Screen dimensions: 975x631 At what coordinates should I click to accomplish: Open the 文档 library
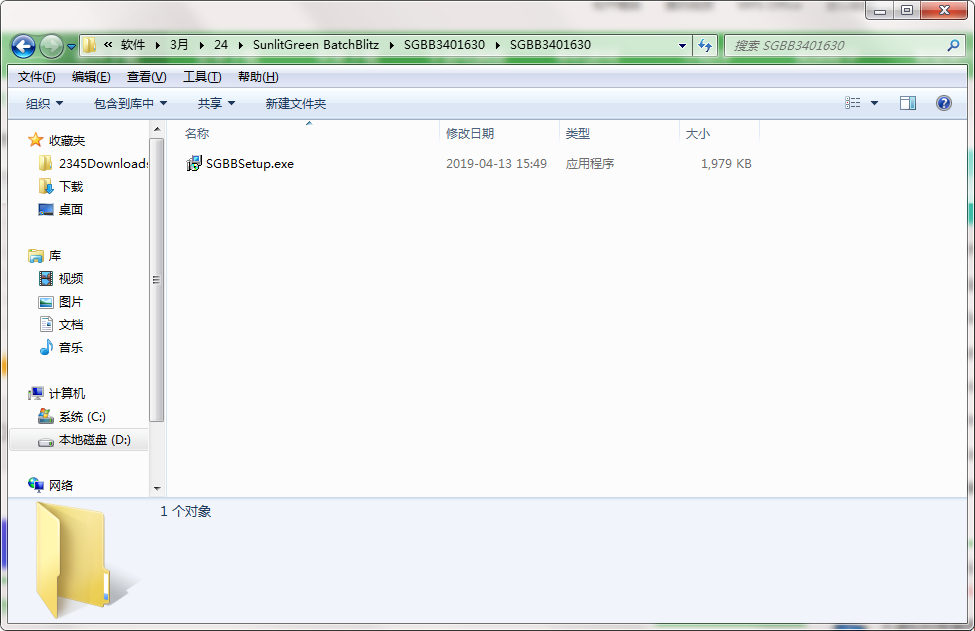[x=71, y=325]
